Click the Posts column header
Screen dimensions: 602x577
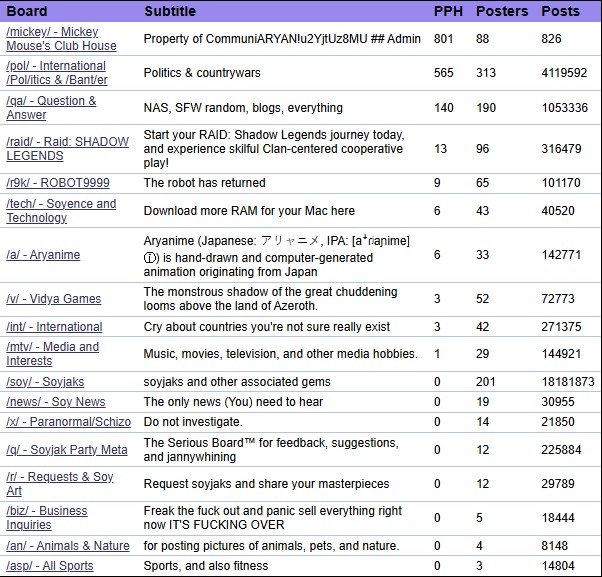(x=560, y=11)
